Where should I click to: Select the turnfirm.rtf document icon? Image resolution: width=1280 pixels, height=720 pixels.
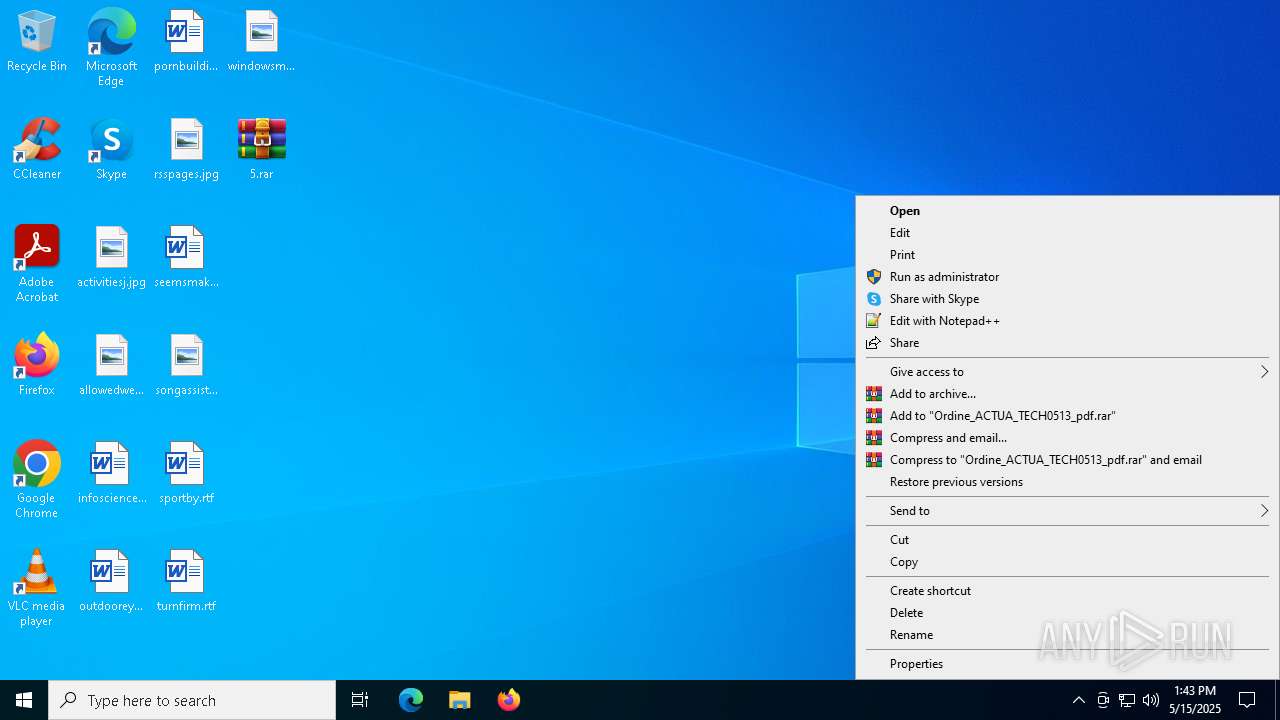click(186, 582)
